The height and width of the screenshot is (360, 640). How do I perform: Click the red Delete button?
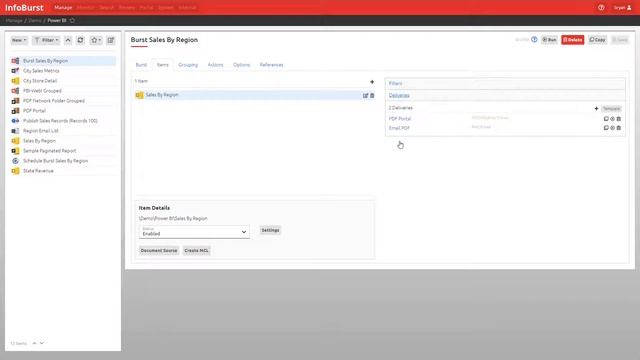point(573,40)
